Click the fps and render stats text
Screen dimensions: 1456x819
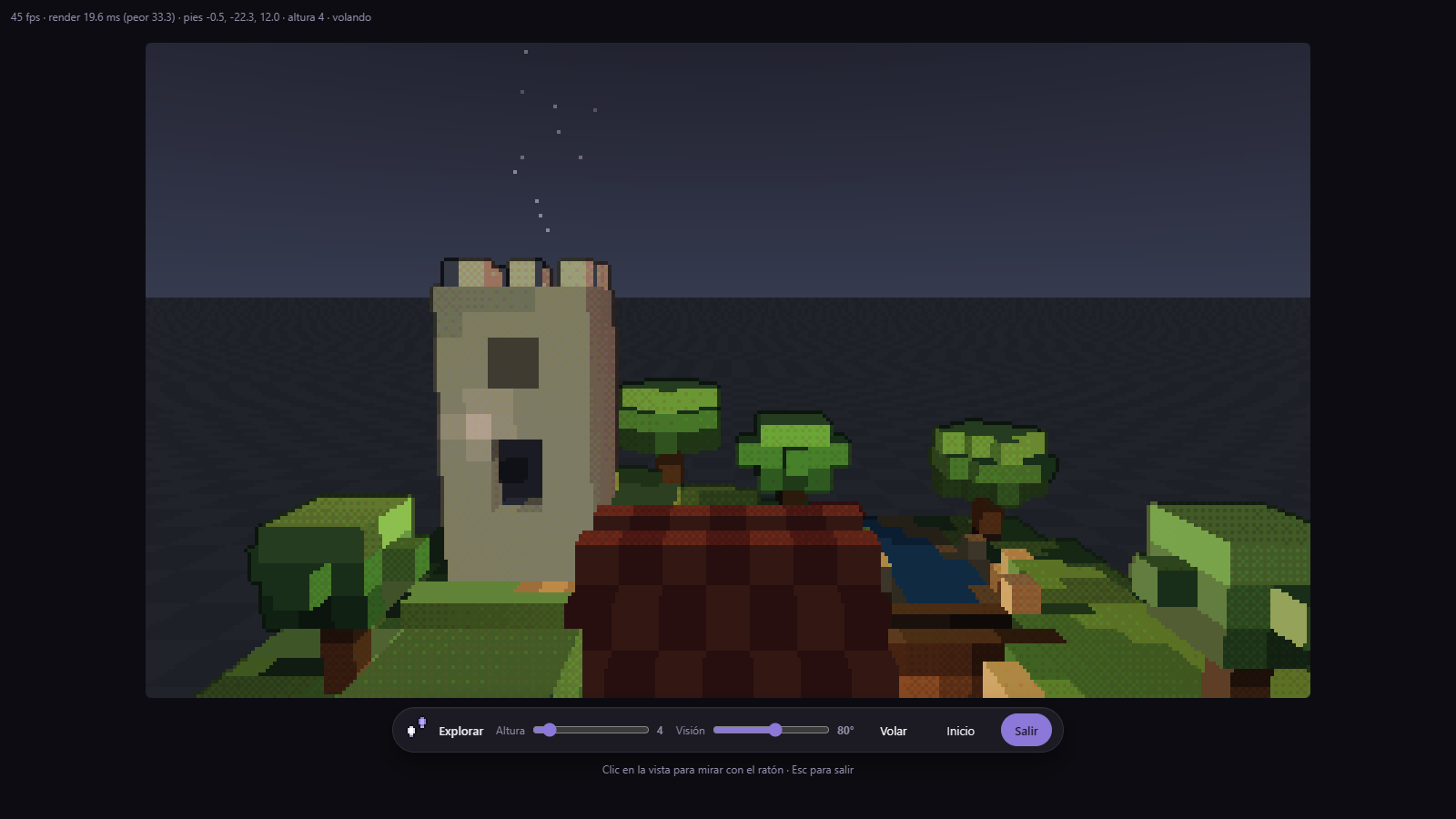(190, 17)
